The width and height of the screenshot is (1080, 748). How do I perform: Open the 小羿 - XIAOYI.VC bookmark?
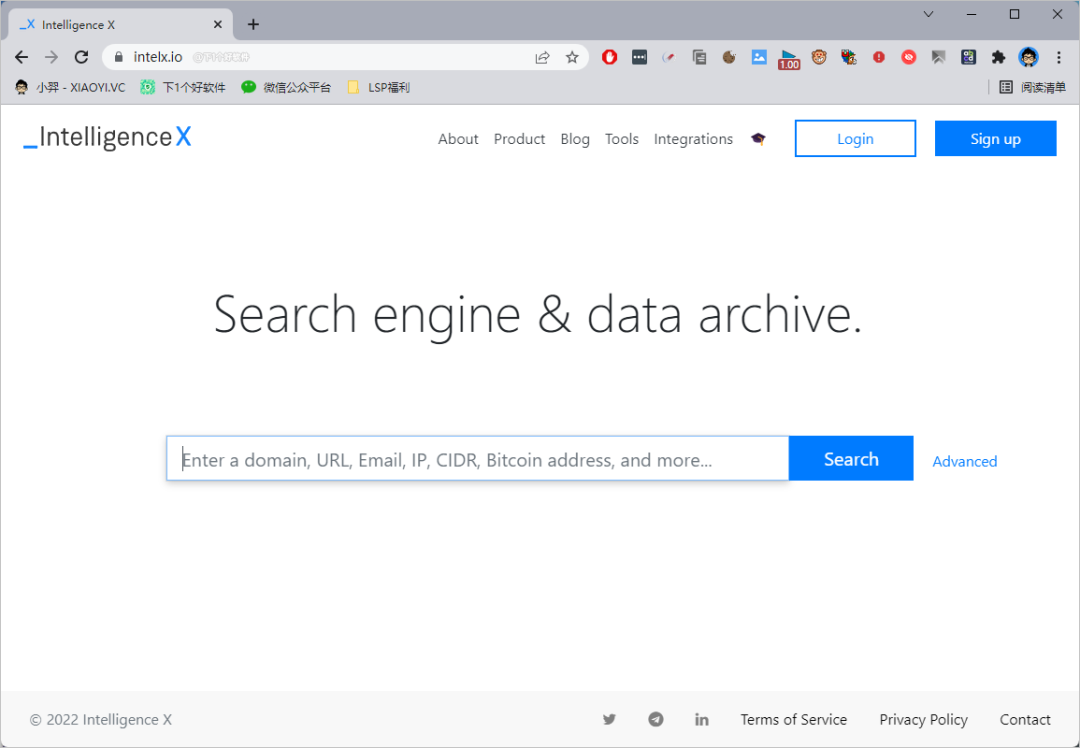point(70,87)
